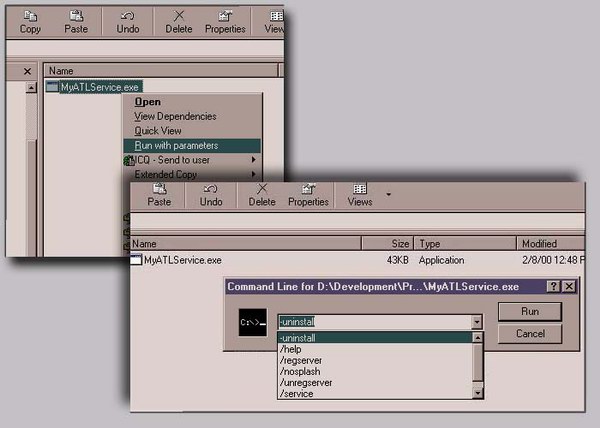This screenshot has height=428, width=600.
Task: Click the C:\> command prompt icon
Action: pos(253,322)
